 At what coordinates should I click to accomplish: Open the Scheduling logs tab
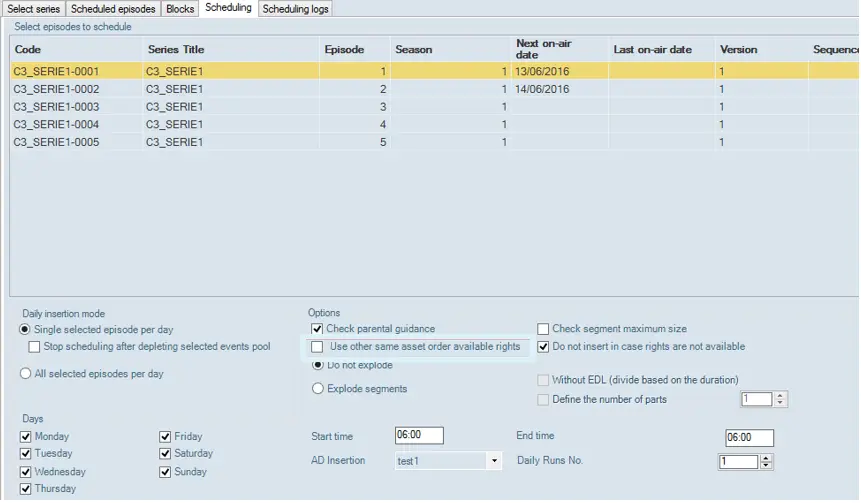click(295, 9)
